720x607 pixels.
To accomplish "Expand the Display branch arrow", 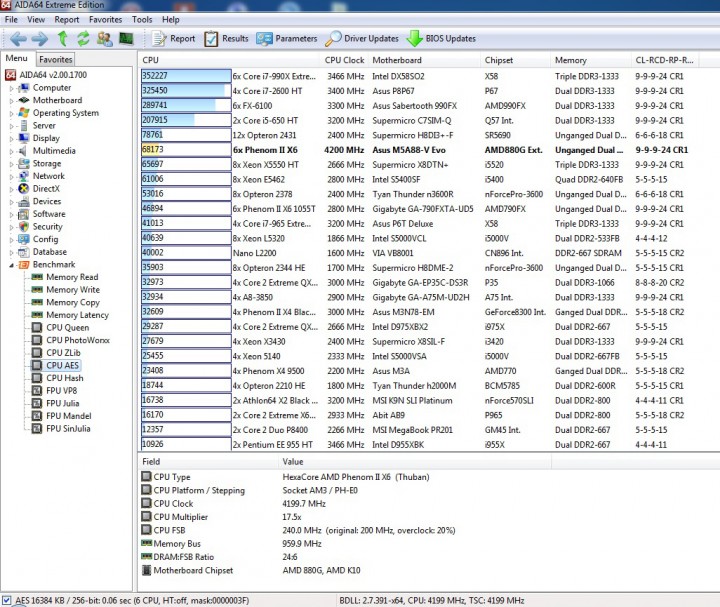I will click(x=11, y=139).
